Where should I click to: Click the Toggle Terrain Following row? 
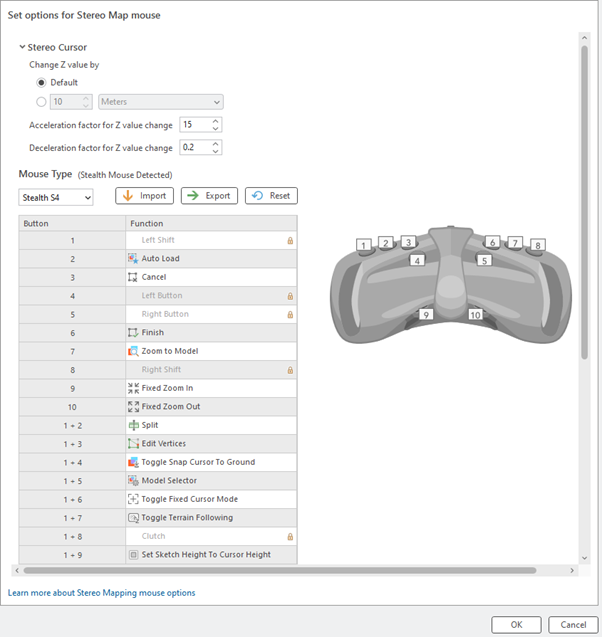210,518
